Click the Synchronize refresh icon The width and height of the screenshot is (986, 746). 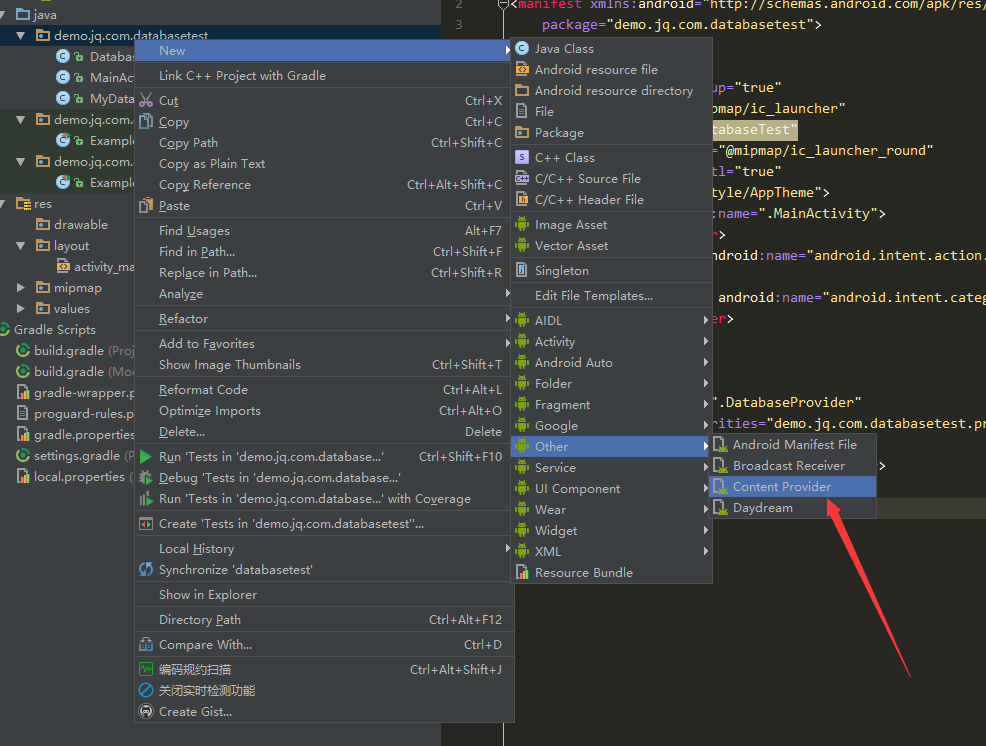pos(146,569)
